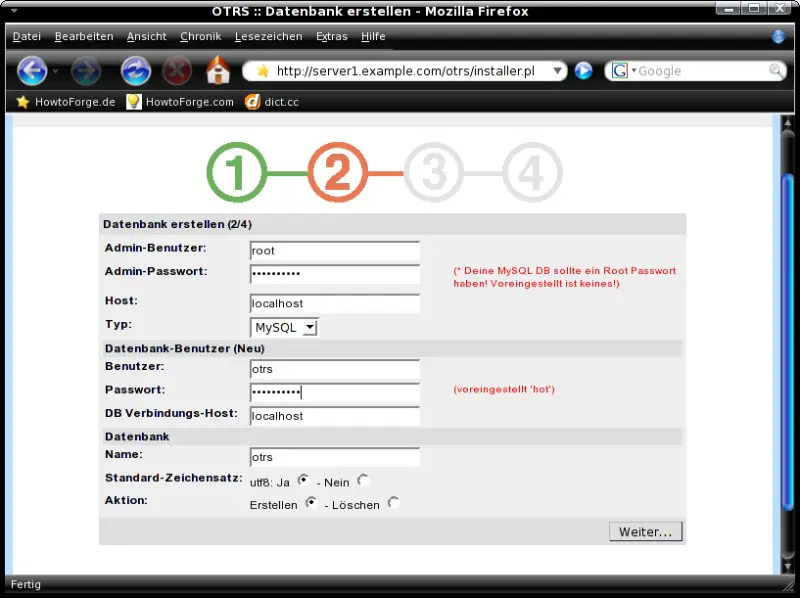Image resolution: width=800 pixels, height=598 pixels.
Task: Open the Extras menu
Action: coord(332,37)
